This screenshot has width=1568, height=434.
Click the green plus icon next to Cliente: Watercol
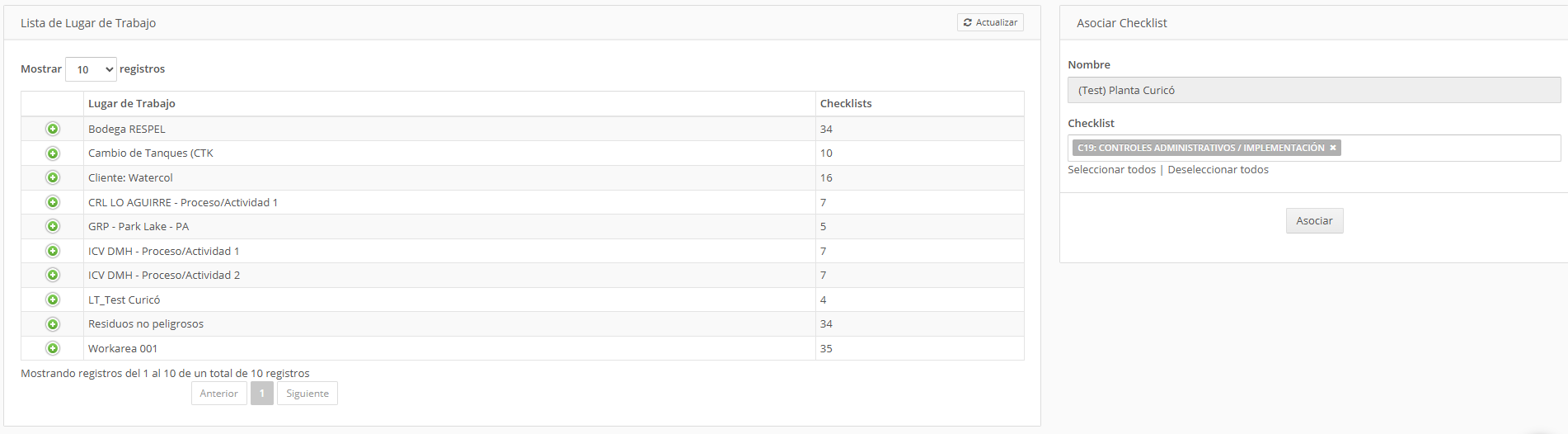coord(53,177)
